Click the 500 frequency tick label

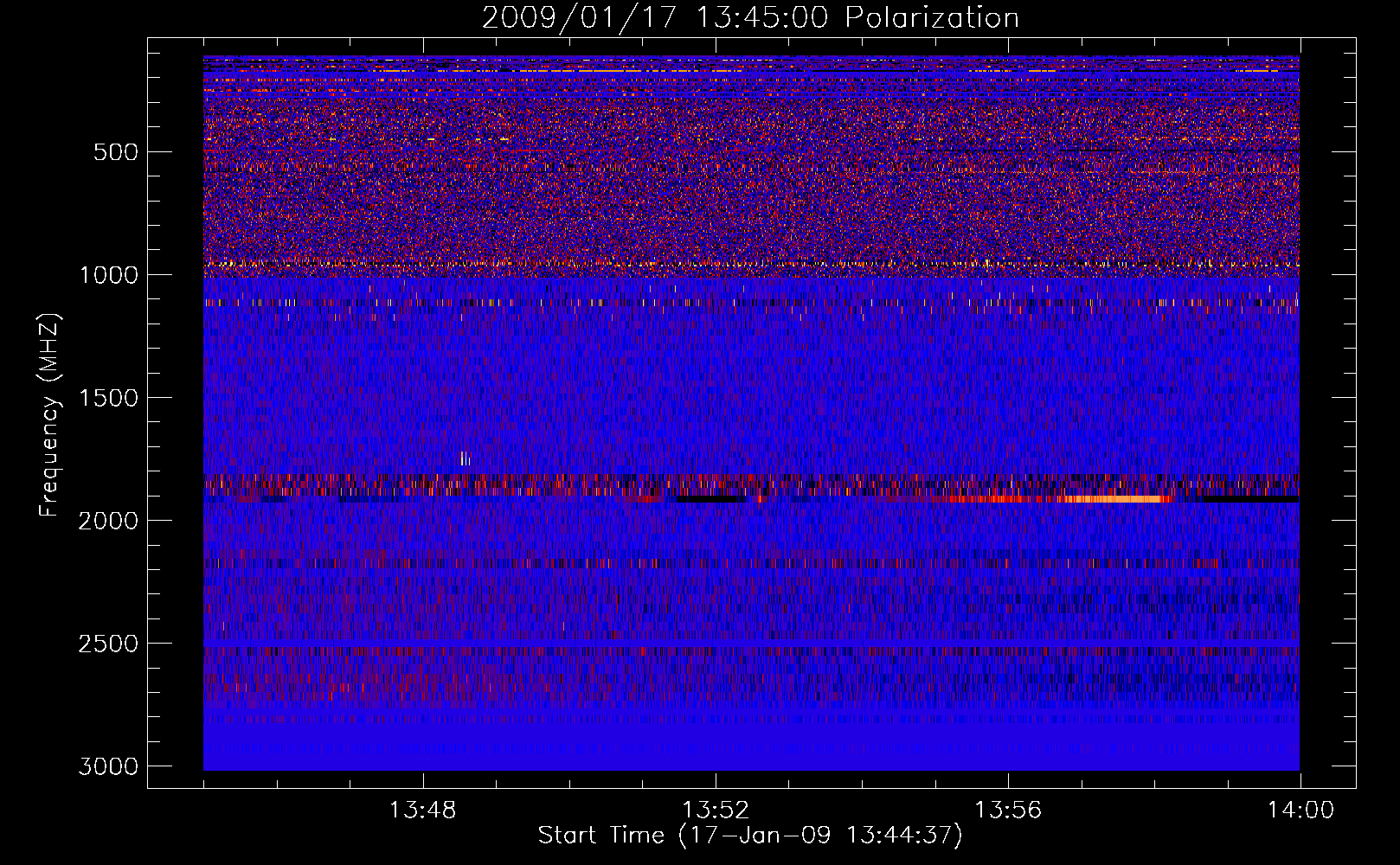[116, 152]
